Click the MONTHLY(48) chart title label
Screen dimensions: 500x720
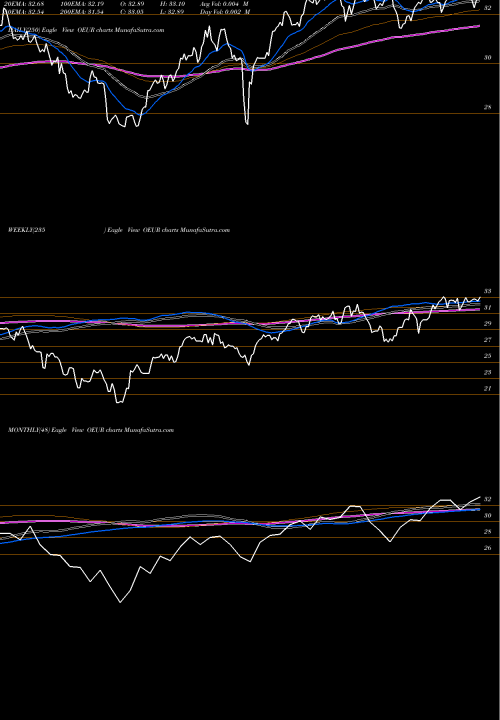pos(90,430)
